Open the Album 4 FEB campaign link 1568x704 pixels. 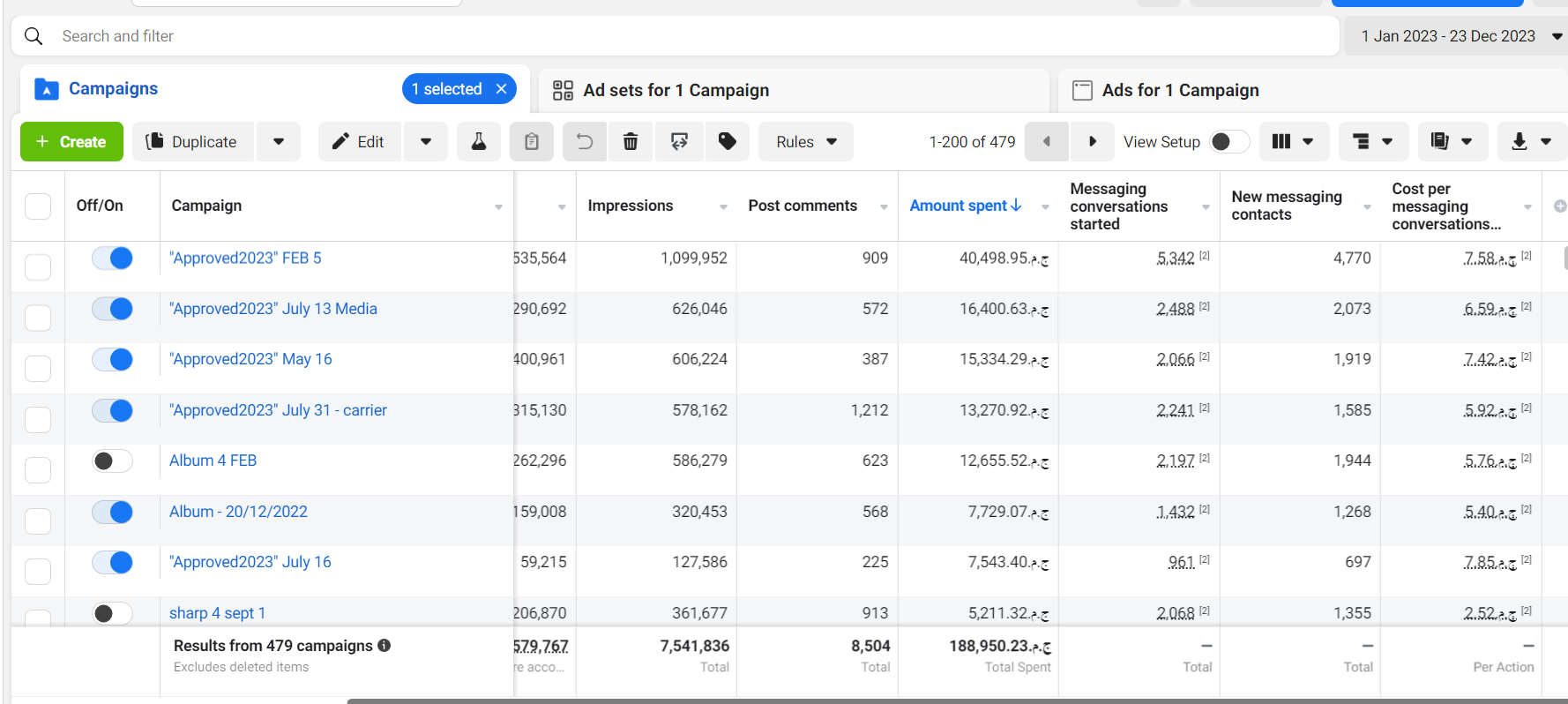213,461
